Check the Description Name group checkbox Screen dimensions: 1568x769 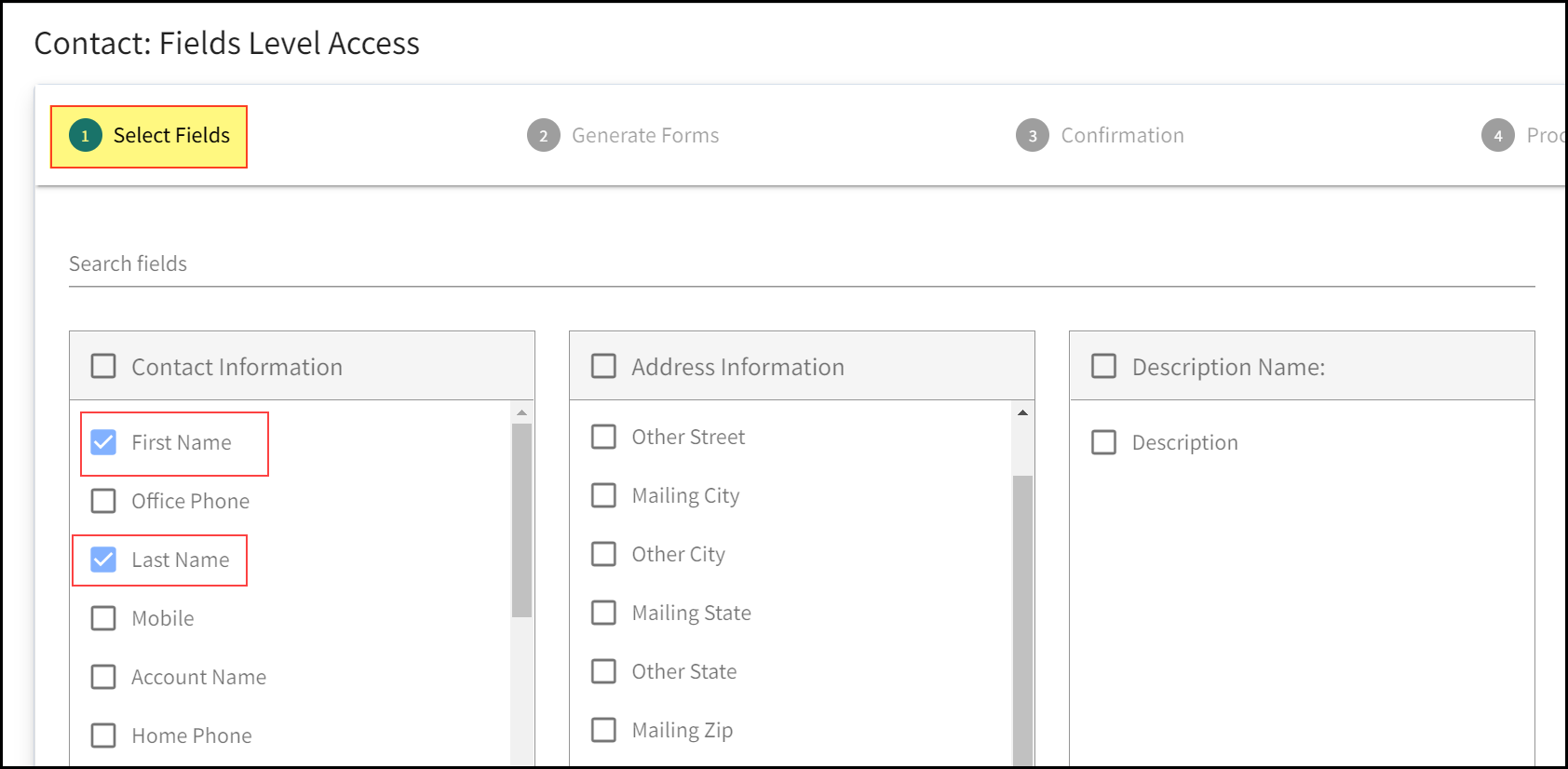[x=1103, y=366]
